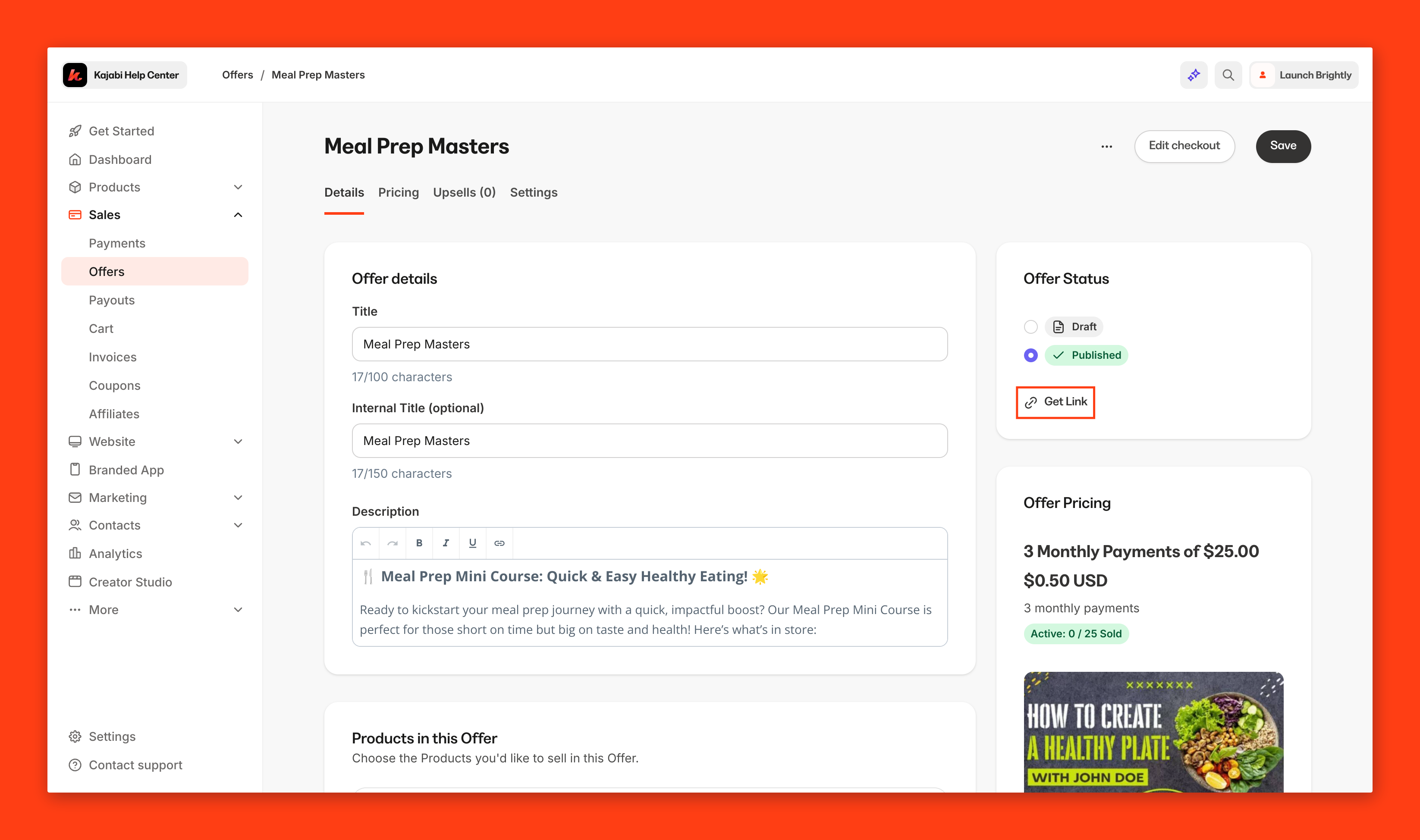
Task: Click the undo arrow in description toolbar
Action: pyautogui.click(x=366, y=543)
